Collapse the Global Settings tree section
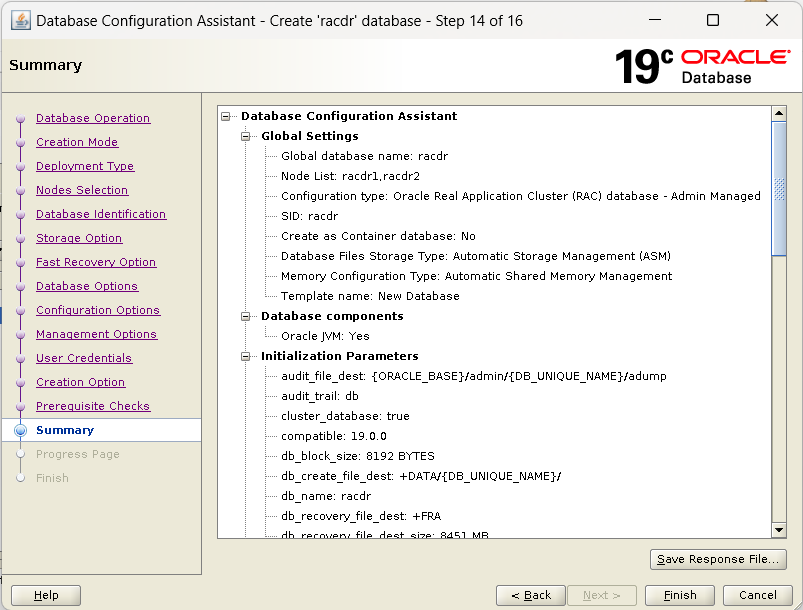Screen dimensions: 803x610 pyautogui.click(x=246, y=136)
